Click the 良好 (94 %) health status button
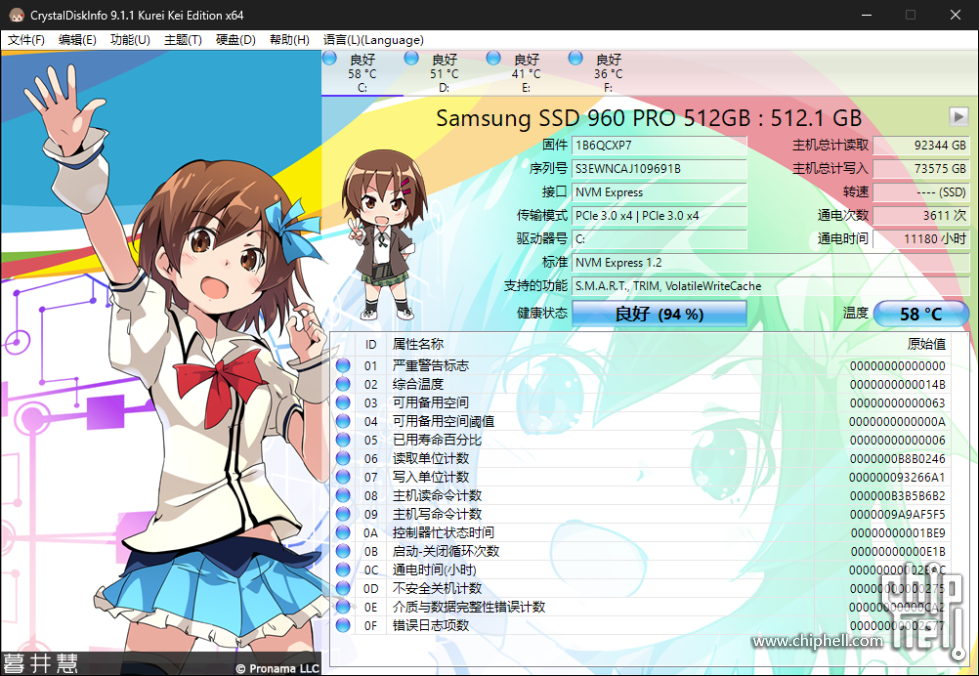The width and height of the screenshot is (979, 676). click(x=659, y=313)
